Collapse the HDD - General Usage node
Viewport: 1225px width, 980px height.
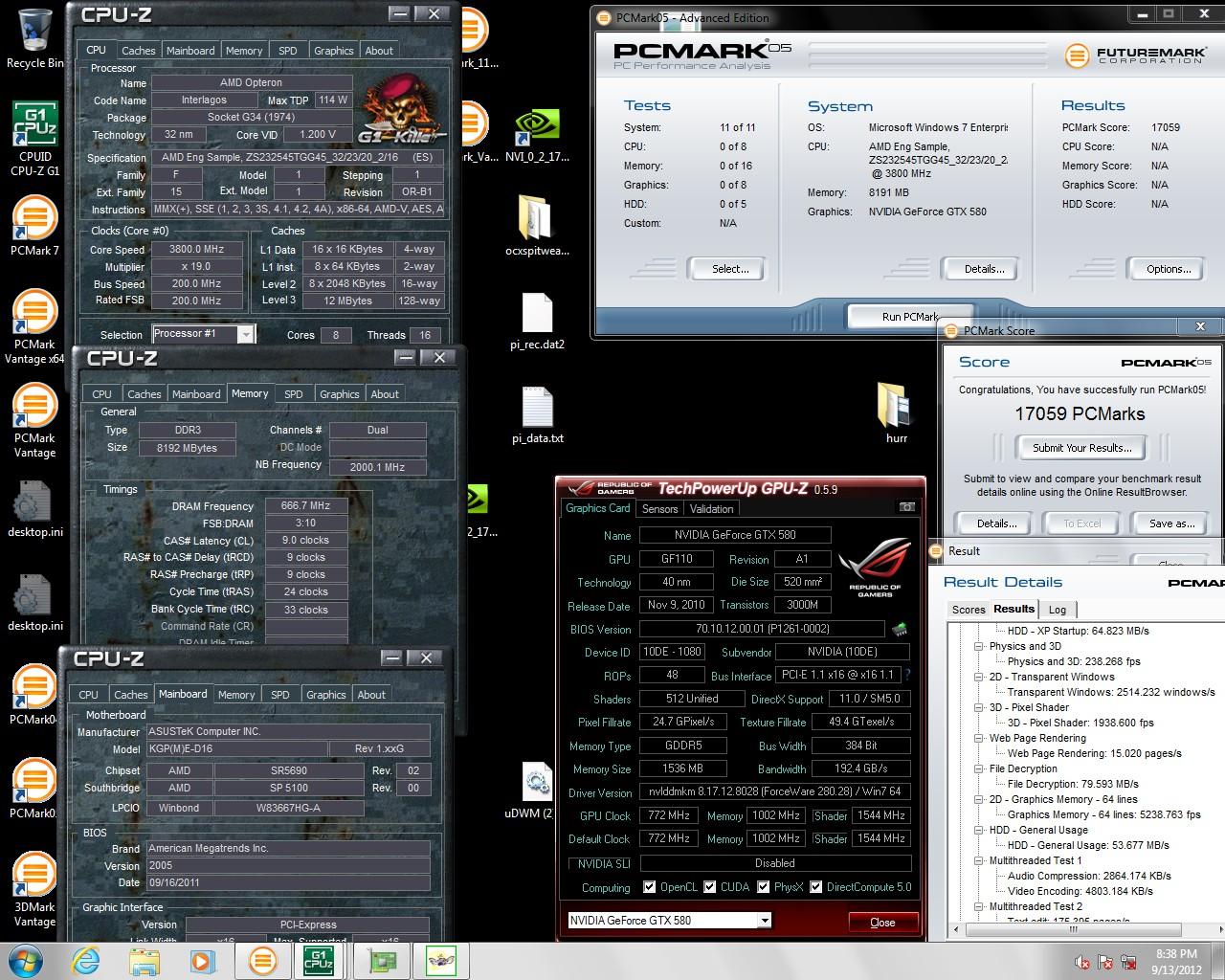click(979, 830)
